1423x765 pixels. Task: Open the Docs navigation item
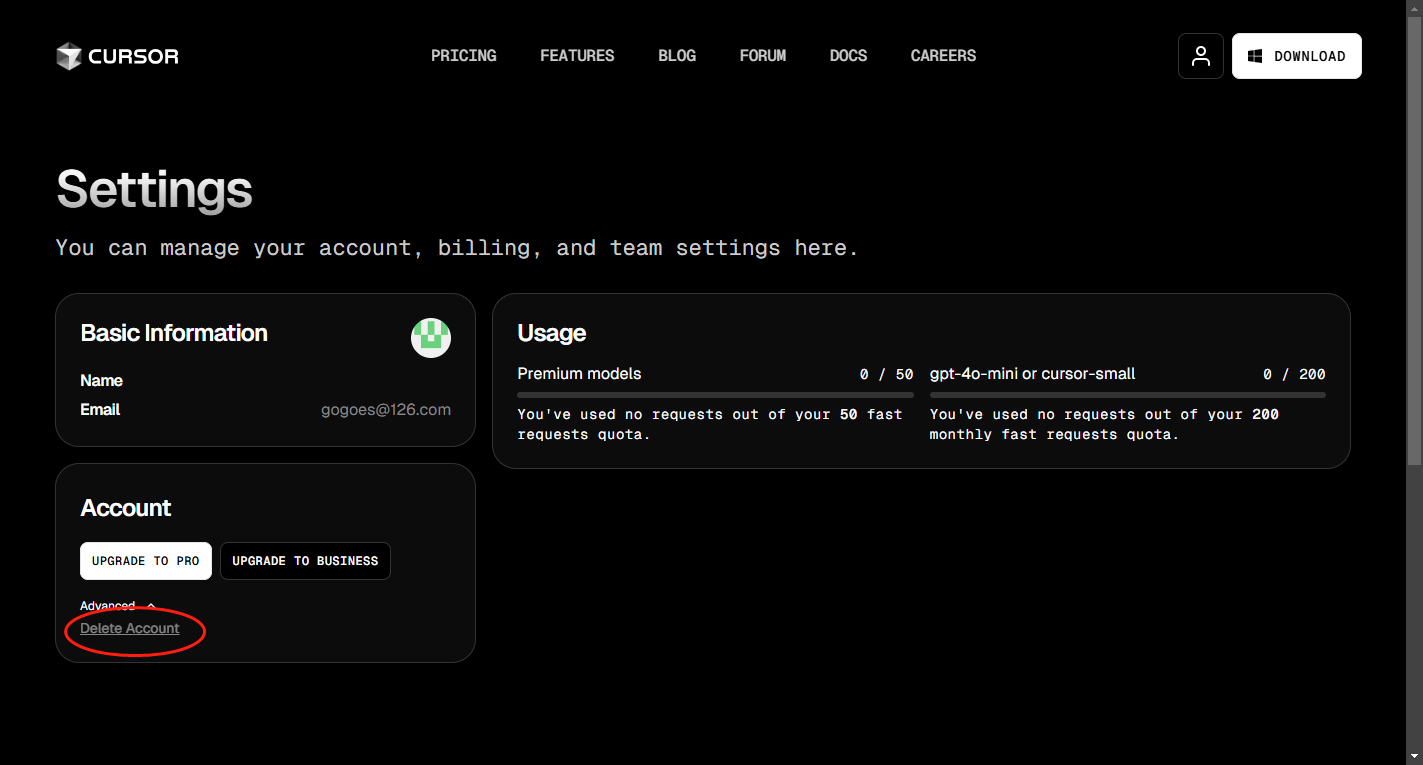click(x=848, y=56)
